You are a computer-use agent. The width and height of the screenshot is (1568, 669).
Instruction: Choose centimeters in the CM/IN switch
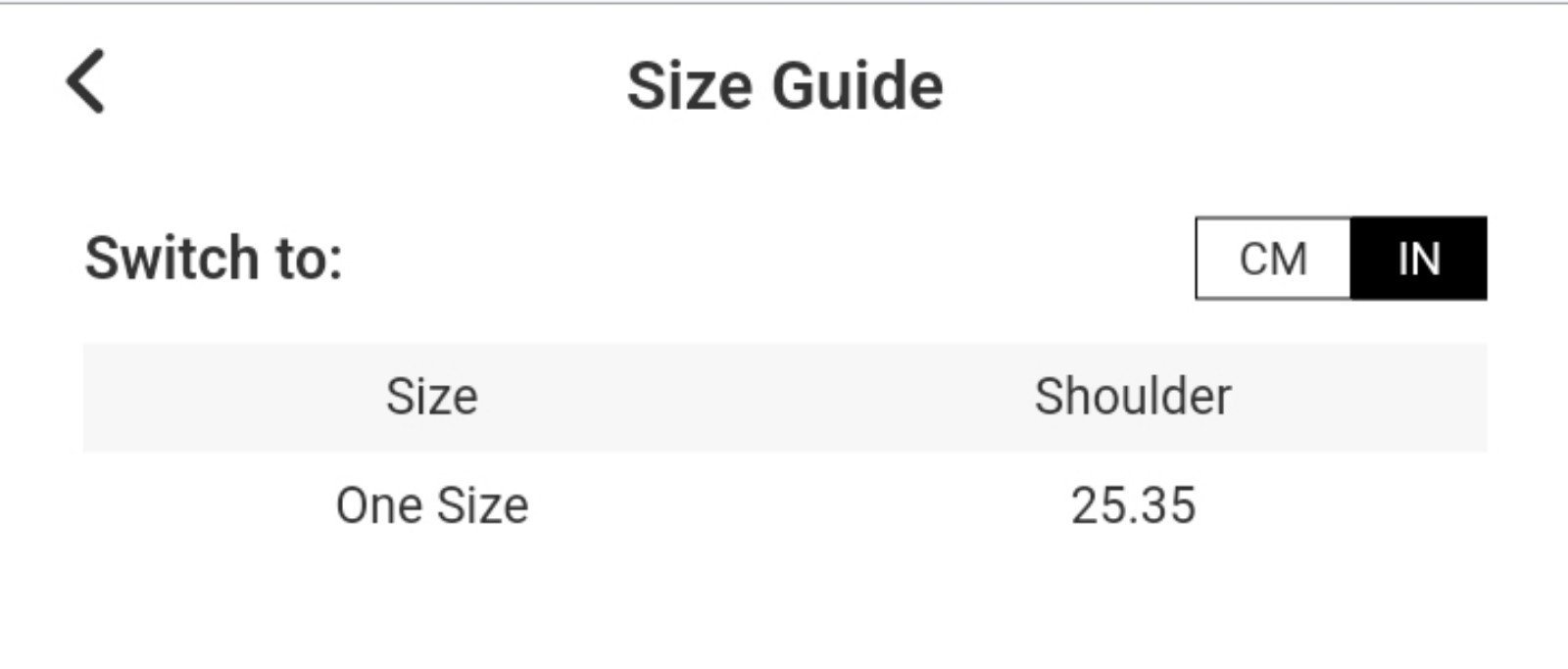click(x=1273, y=259)
